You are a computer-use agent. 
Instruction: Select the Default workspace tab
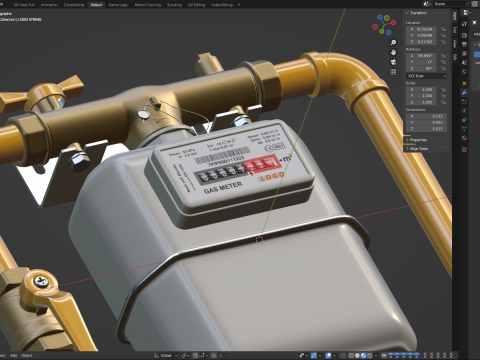tap(97, 5)
